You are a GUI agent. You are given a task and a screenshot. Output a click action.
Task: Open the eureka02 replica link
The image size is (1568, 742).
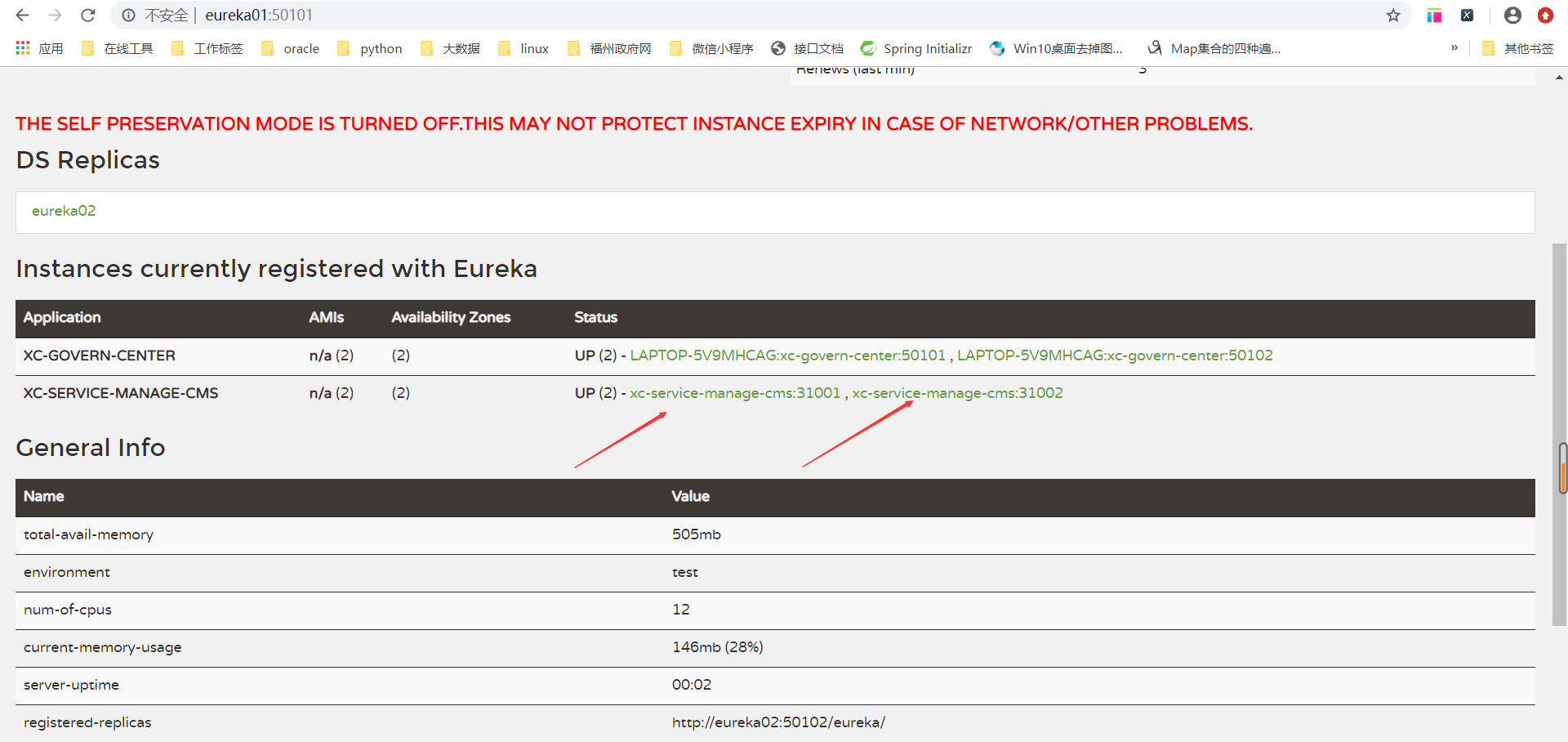[x=64, y=211]
